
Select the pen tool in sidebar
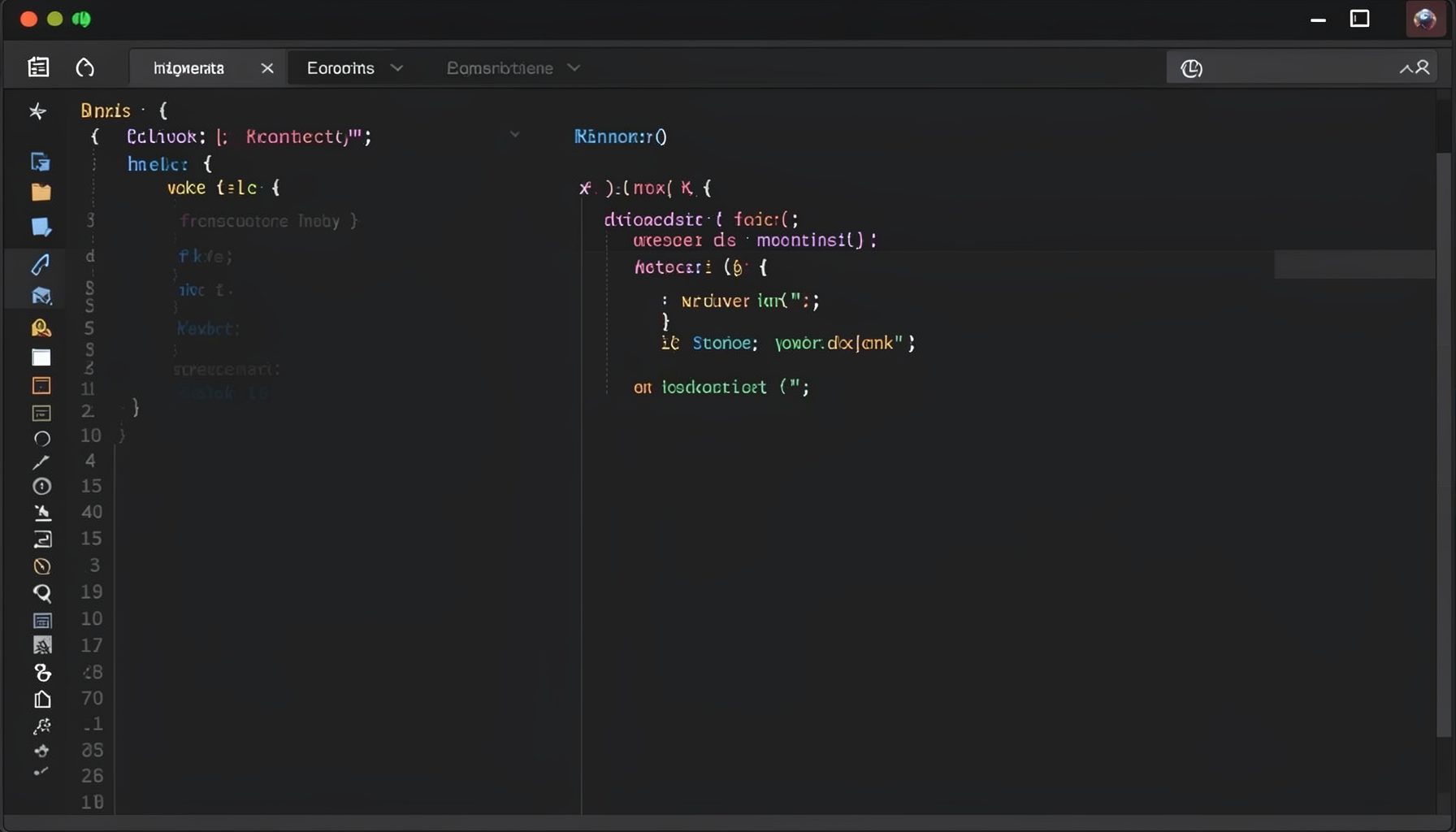coord(41,264)
